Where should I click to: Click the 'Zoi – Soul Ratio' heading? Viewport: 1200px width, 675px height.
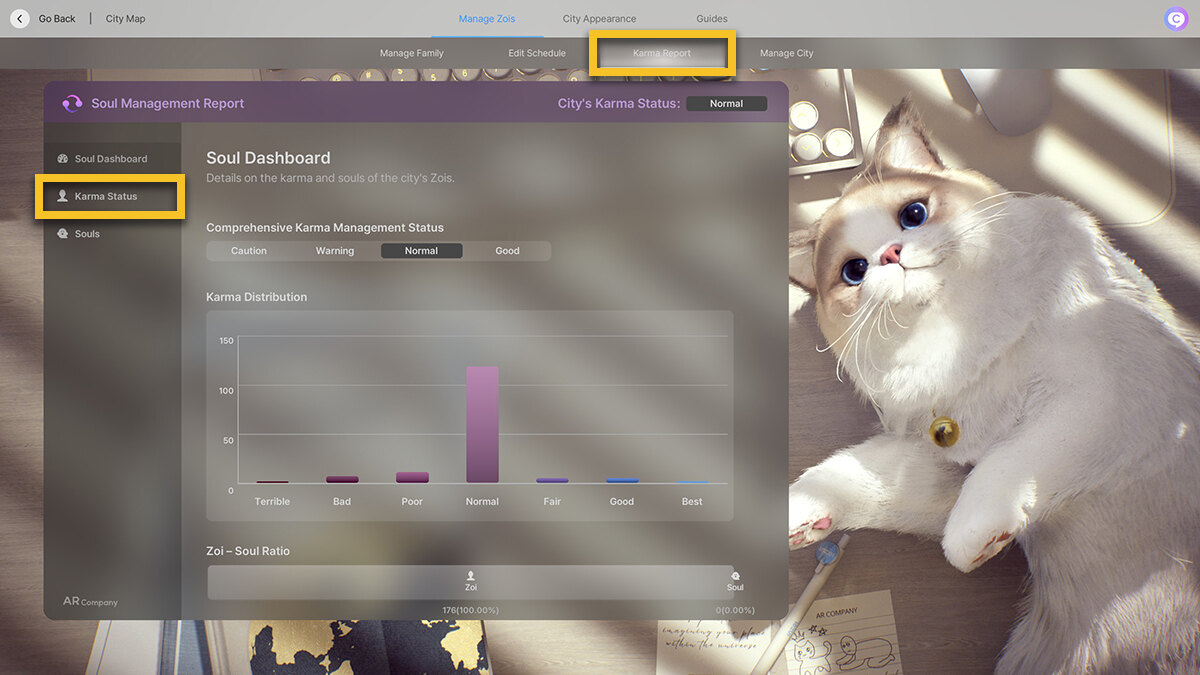point(248,551)
